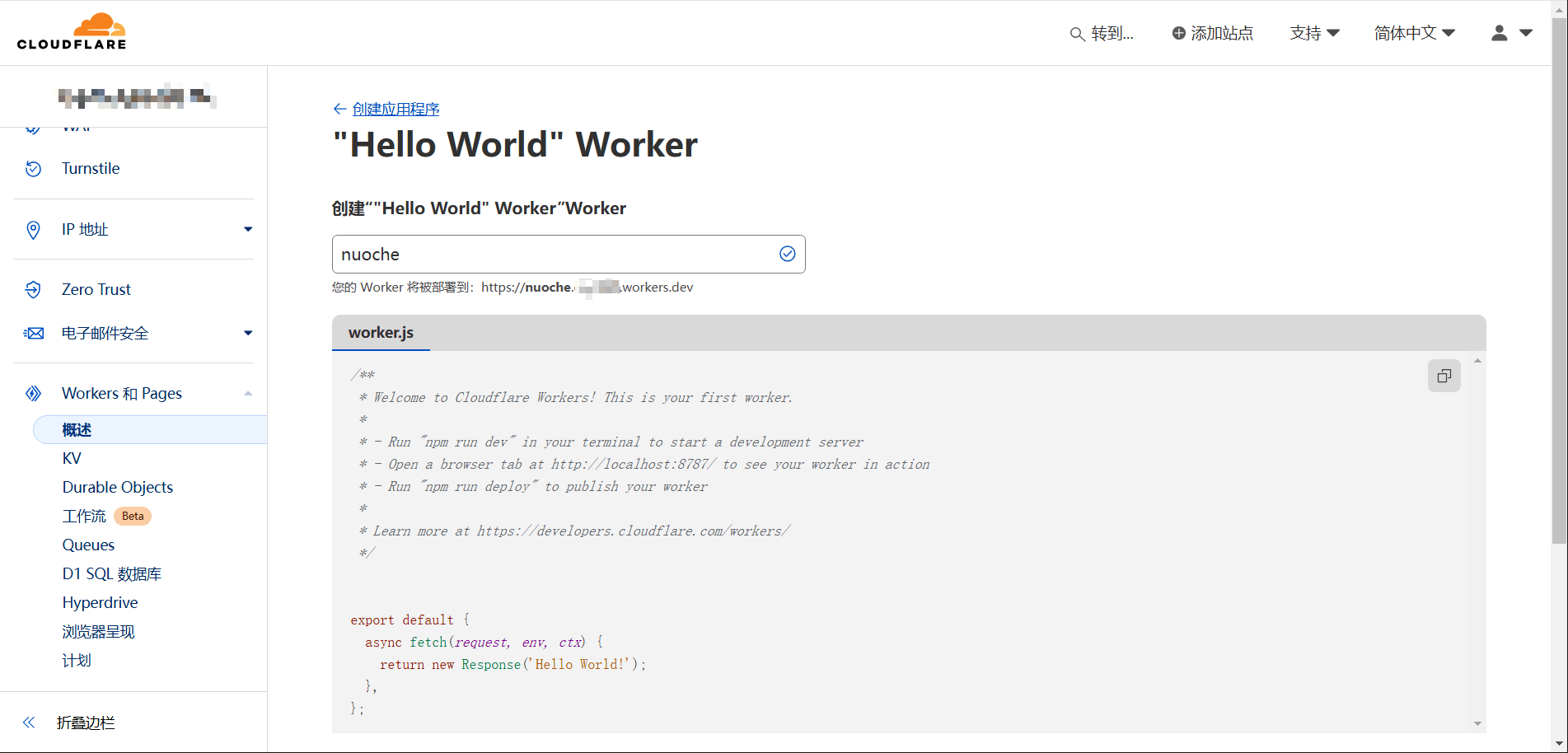Viewport: 1568px width, 753px height.
Task: Click the 'Hello World!' return line in code
Action: point(513,664)
